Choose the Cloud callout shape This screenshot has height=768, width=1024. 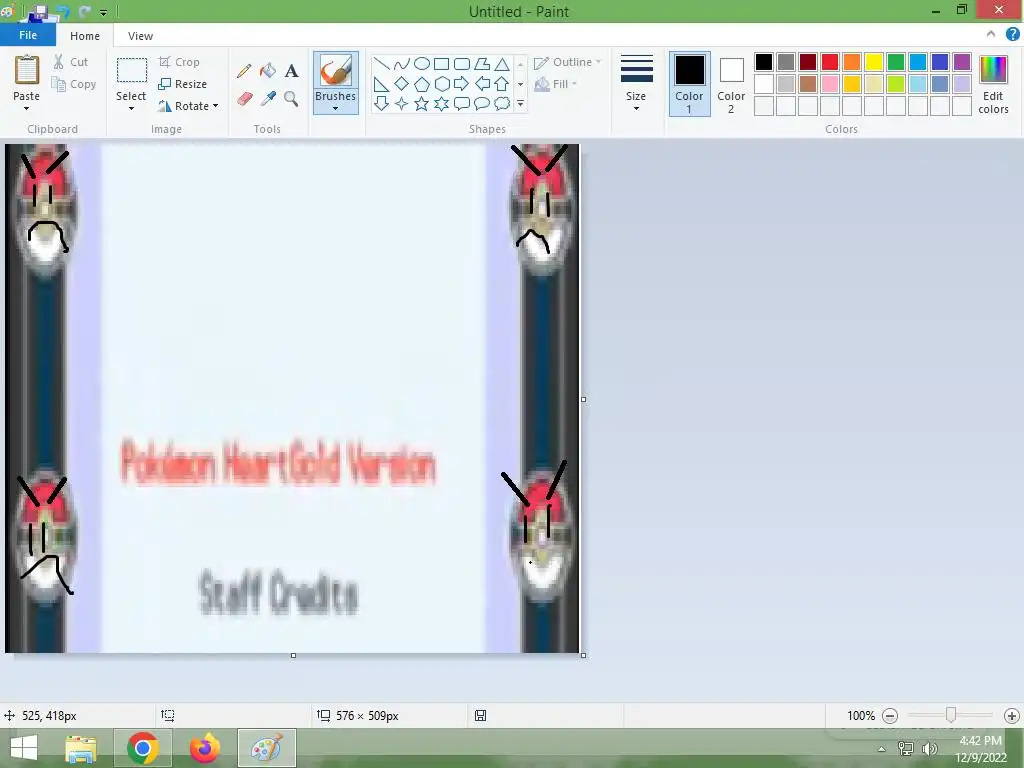click(502, 103)
